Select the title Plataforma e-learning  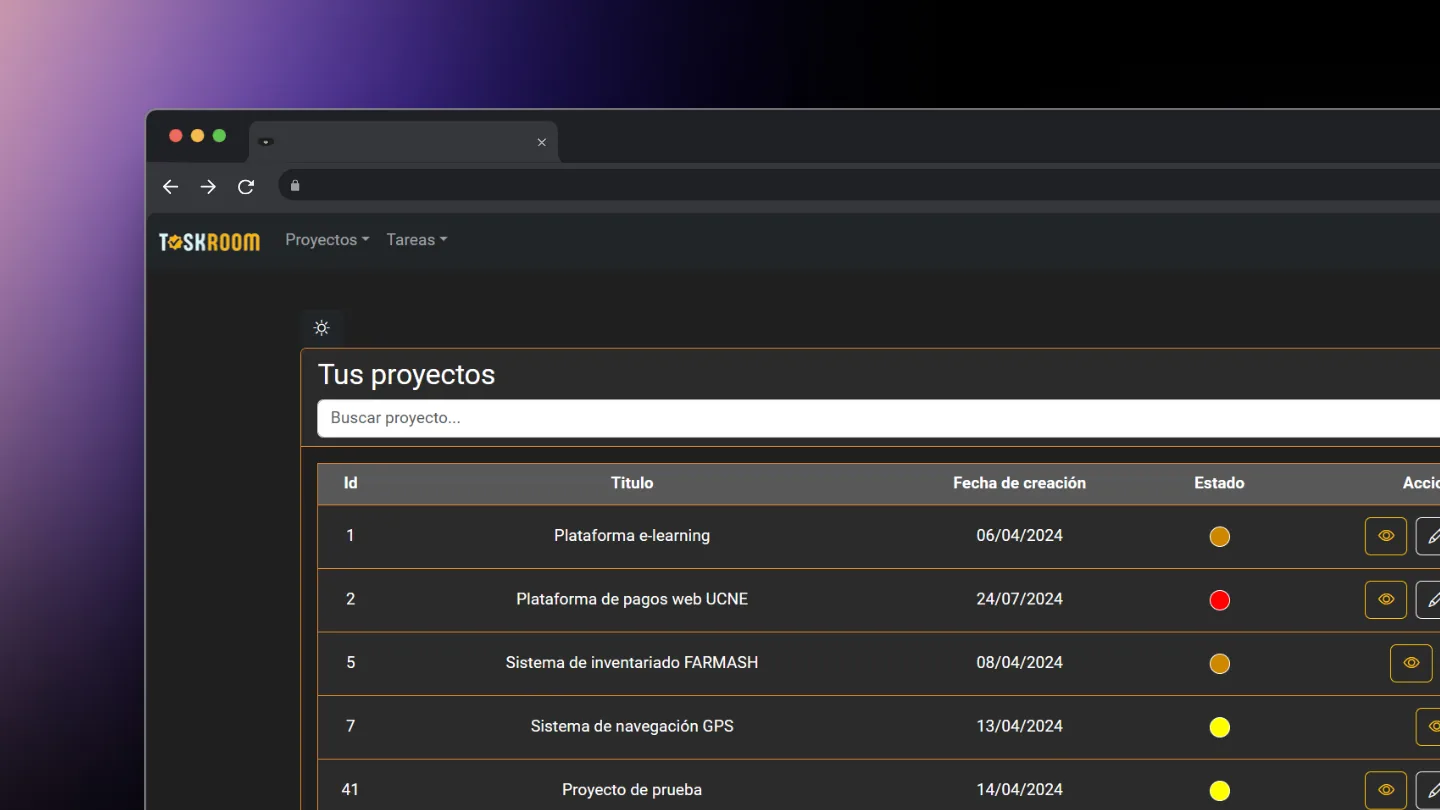632,536
